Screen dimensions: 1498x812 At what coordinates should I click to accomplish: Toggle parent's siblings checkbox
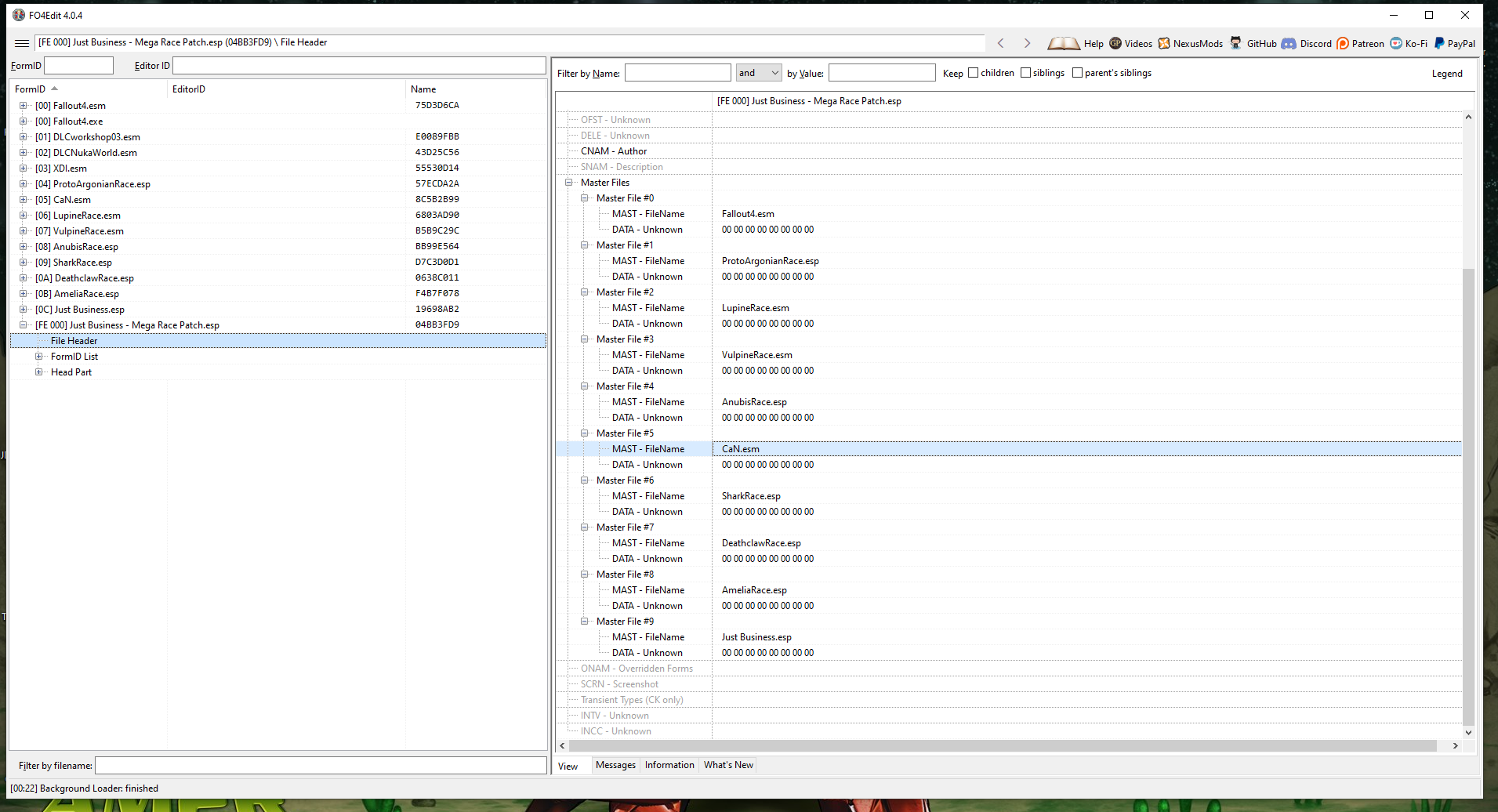click(1077, 73)
